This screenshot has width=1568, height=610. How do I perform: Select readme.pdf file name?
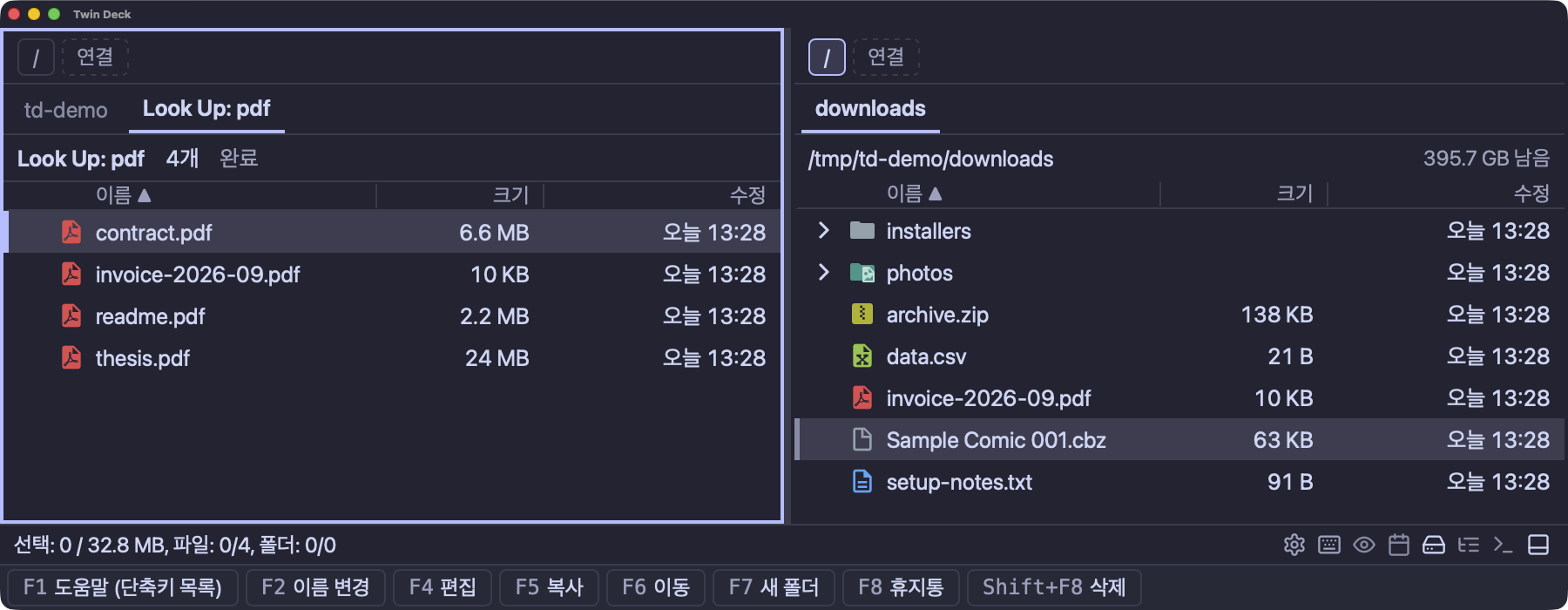[150, 316]
